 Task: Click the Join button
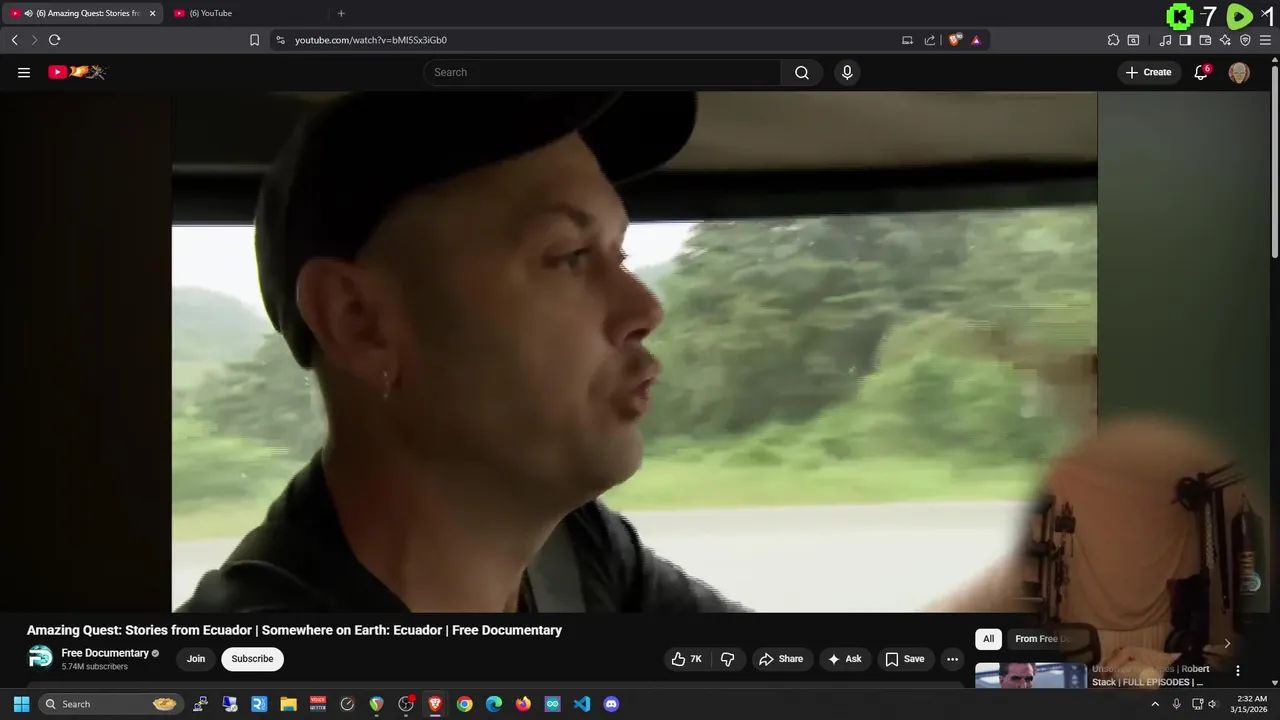(196, 659)
